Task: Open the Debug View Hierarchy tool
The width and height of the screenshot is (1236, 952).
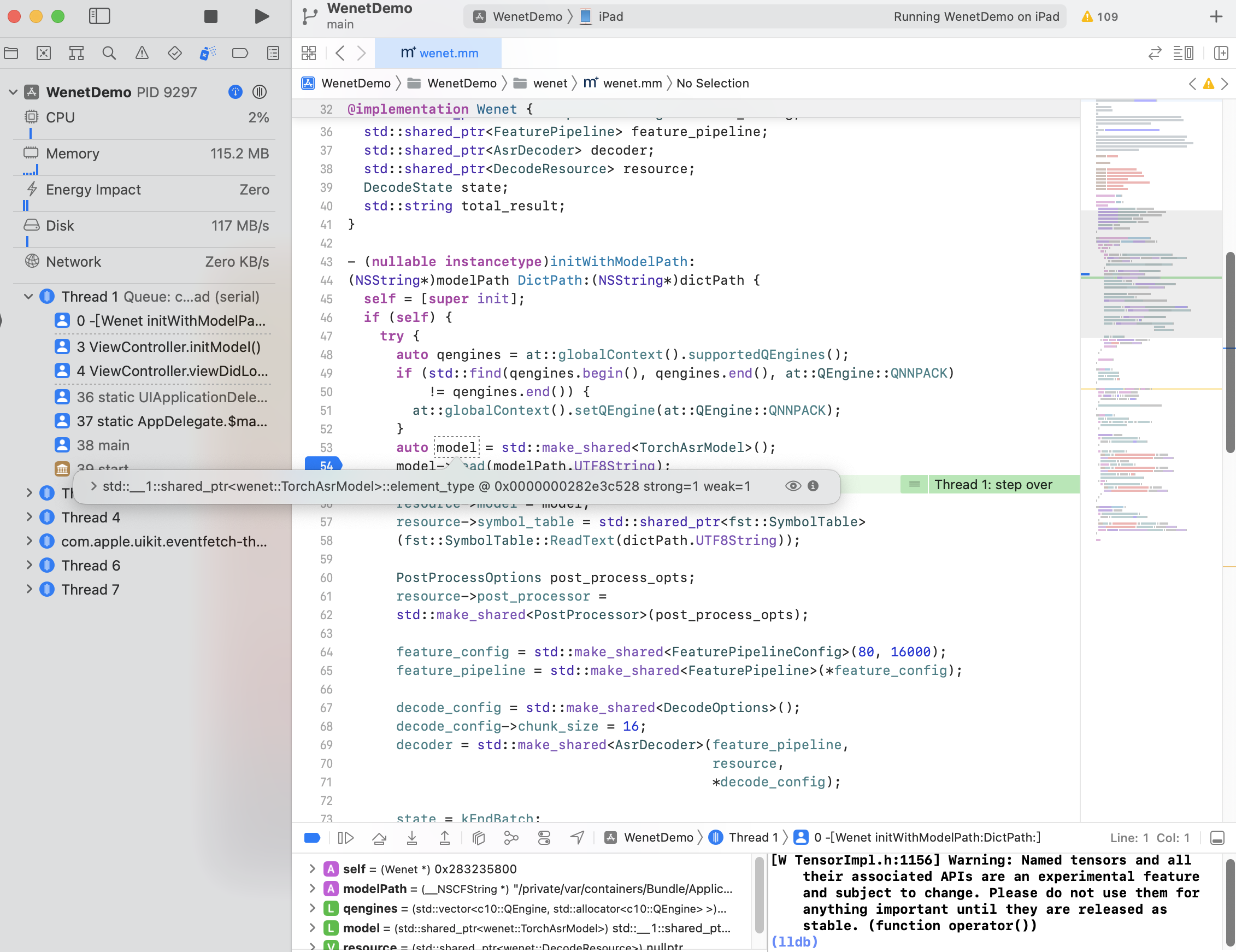Action: point(478,837)
